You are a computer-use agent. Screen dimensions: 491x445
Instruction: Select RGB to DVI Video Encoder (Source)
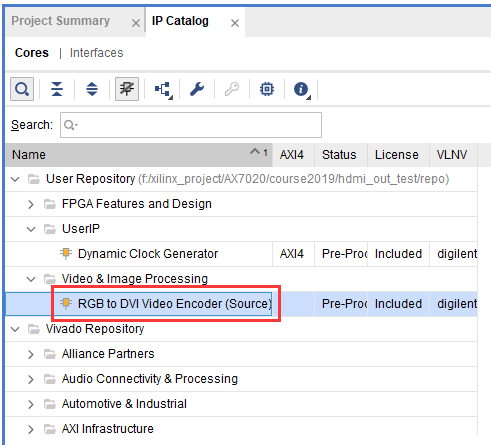(175, 304)
